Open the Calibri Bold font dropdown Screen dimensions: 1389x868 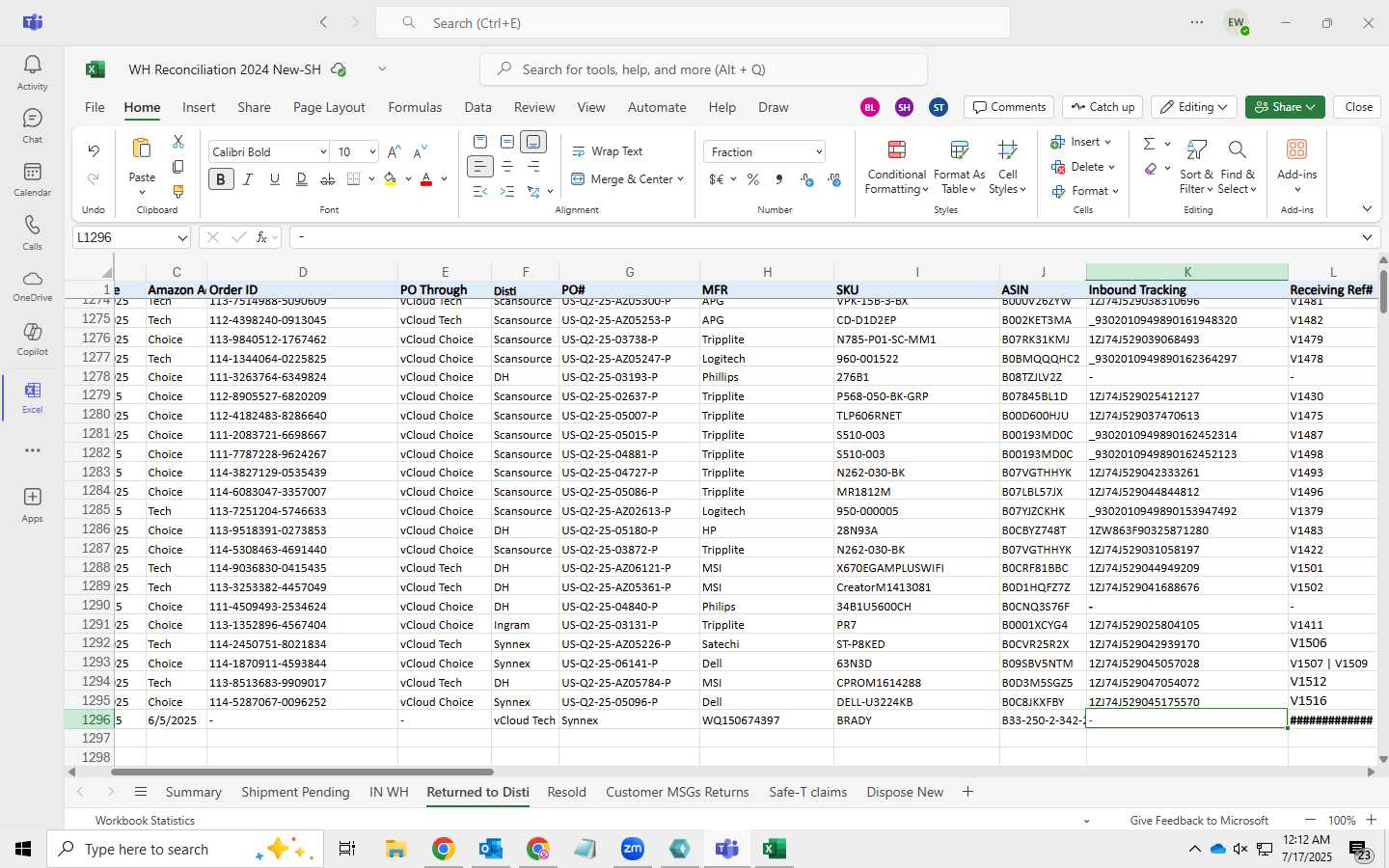tap(323, 152)
